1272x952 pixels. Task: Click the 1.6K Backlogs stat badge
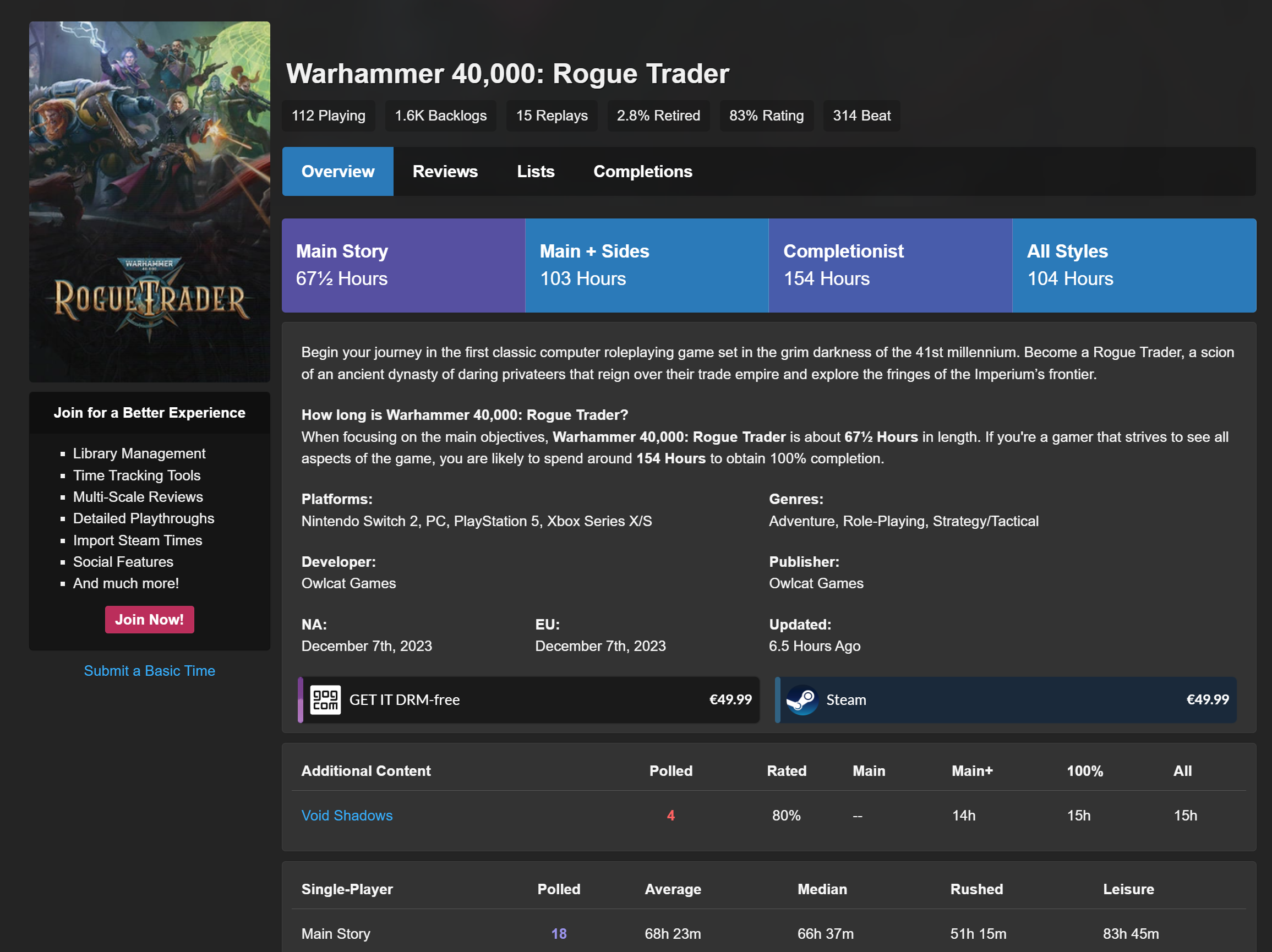[x=440, y=116]
